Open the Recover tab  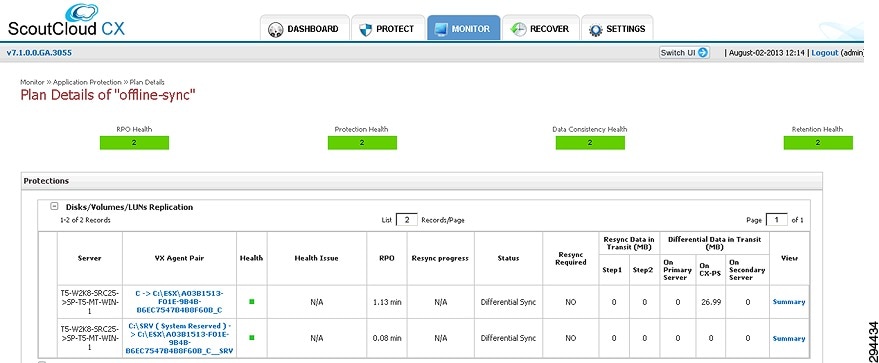[540, 29]
